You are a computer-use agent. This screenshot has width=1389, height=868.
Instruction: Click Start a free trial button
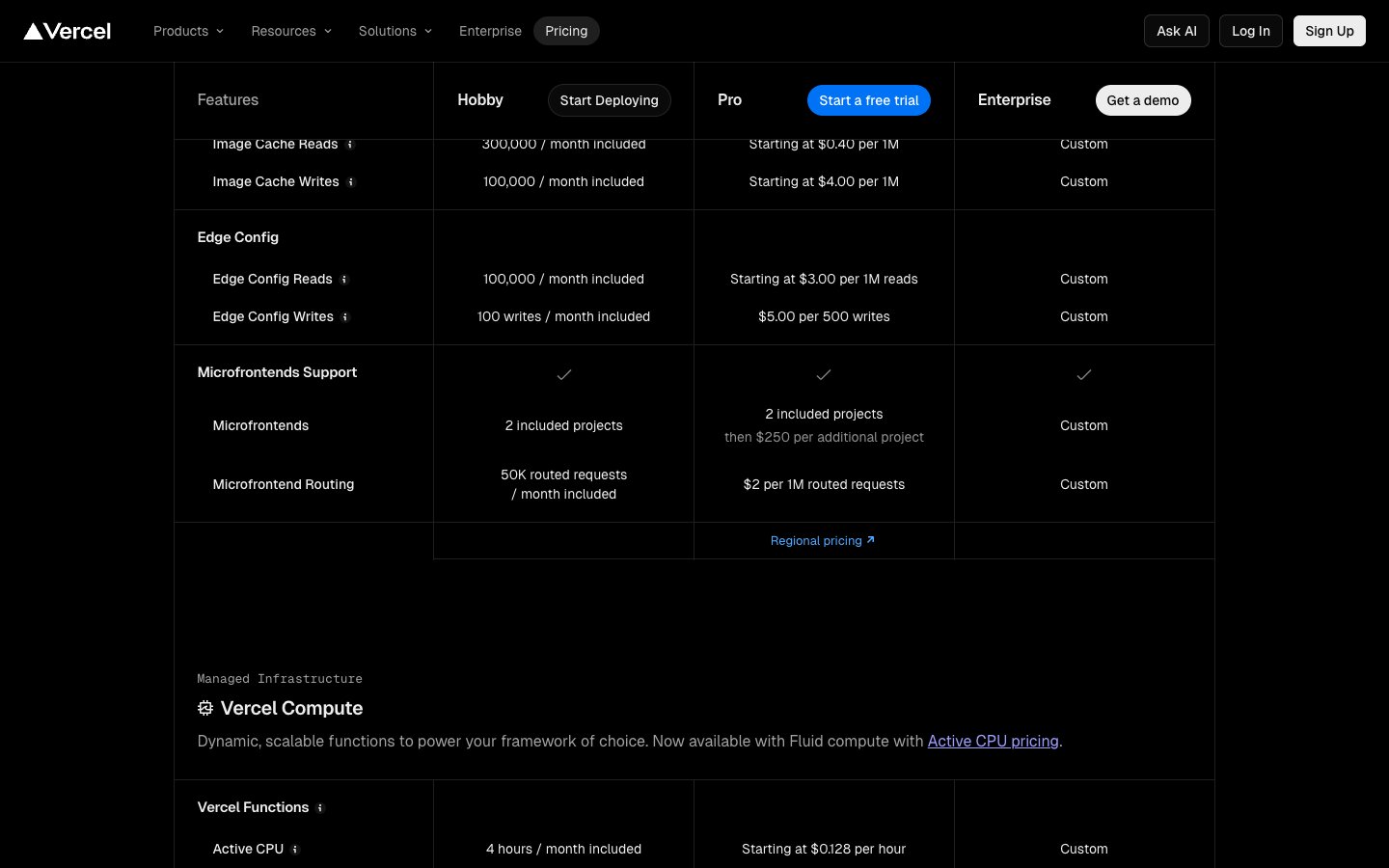pos(868,100)
